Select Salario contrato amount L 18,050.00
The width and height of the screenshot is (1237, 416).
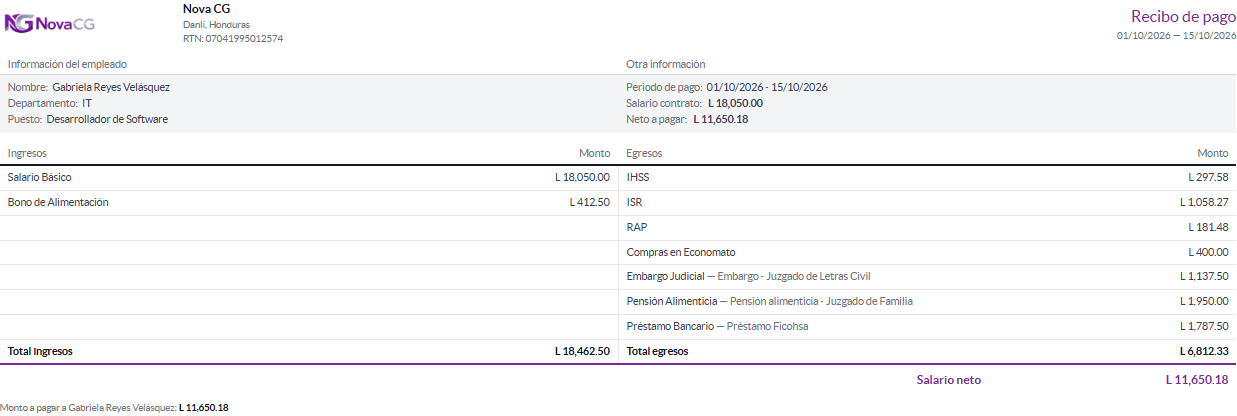735,103
